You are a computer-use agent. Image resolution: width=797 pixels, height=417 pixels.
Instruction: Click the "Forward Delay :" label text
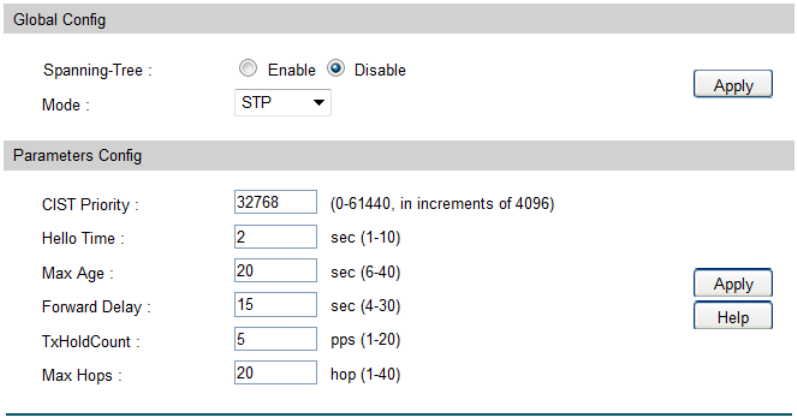pyautogui.click(x=90, y=307)
